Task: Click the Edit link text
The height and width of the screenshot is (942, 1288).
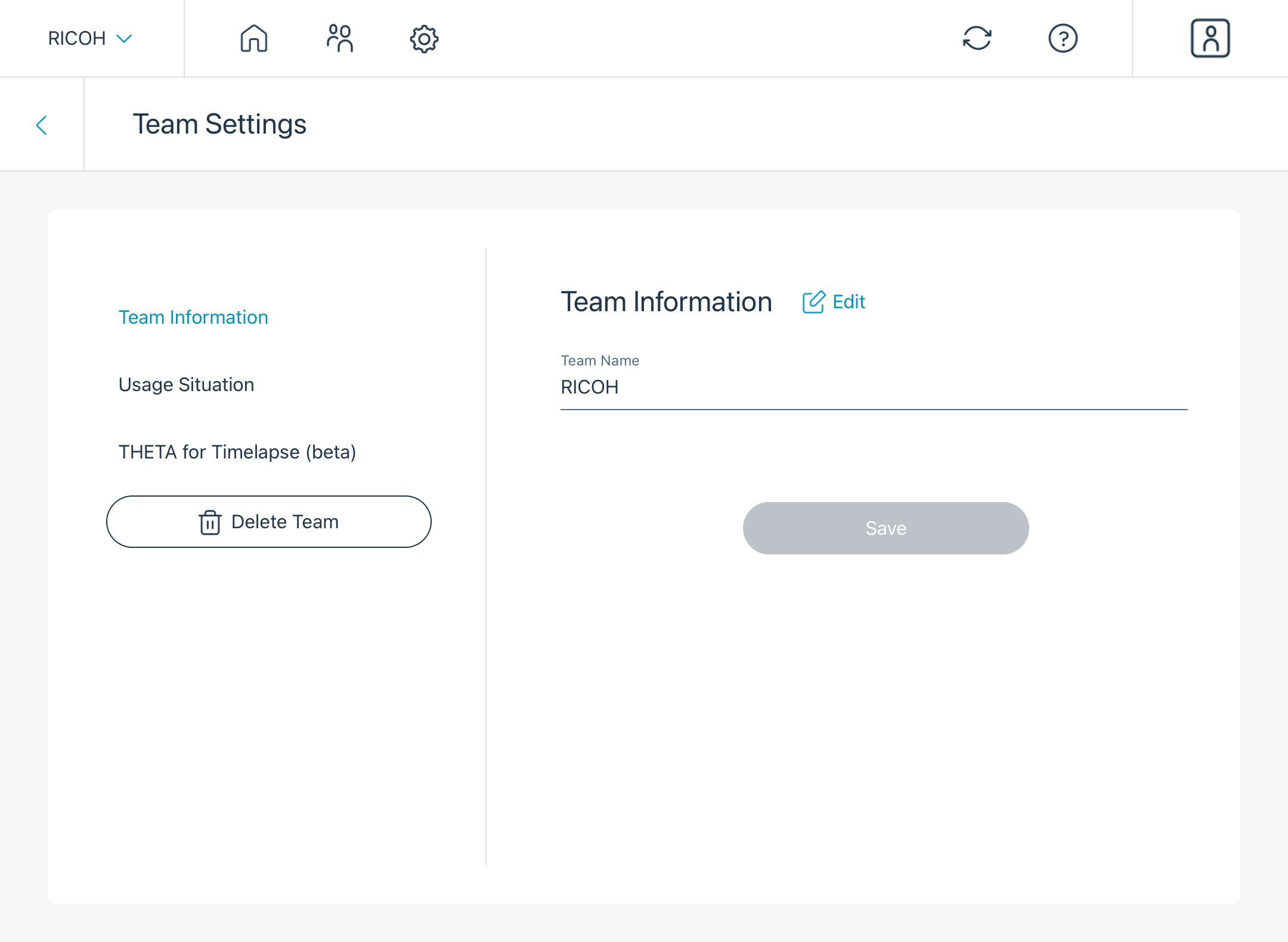Action: coord(849,302)
